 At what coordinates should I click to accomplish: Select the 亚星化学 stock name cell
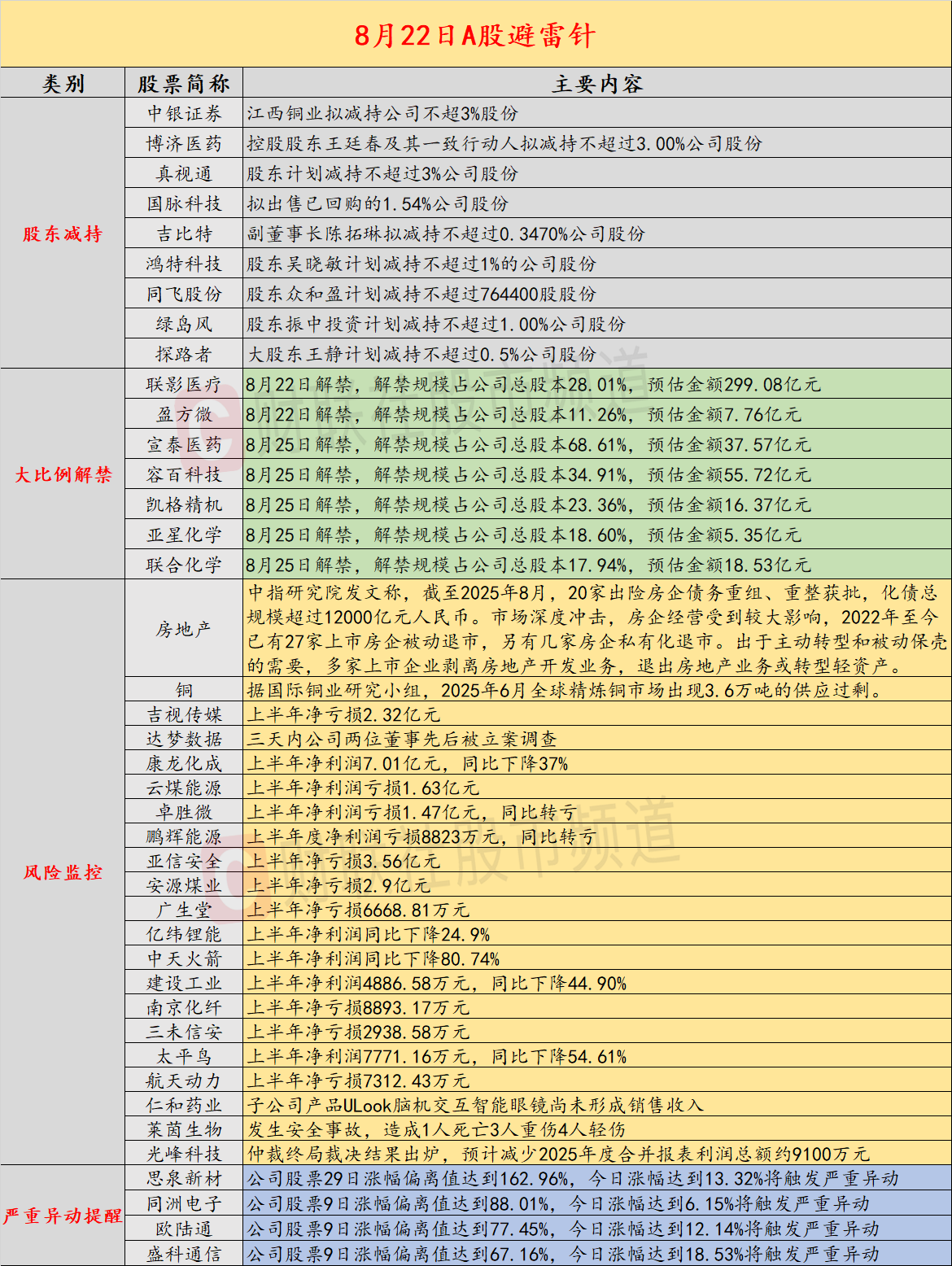(x=184, y=535)
